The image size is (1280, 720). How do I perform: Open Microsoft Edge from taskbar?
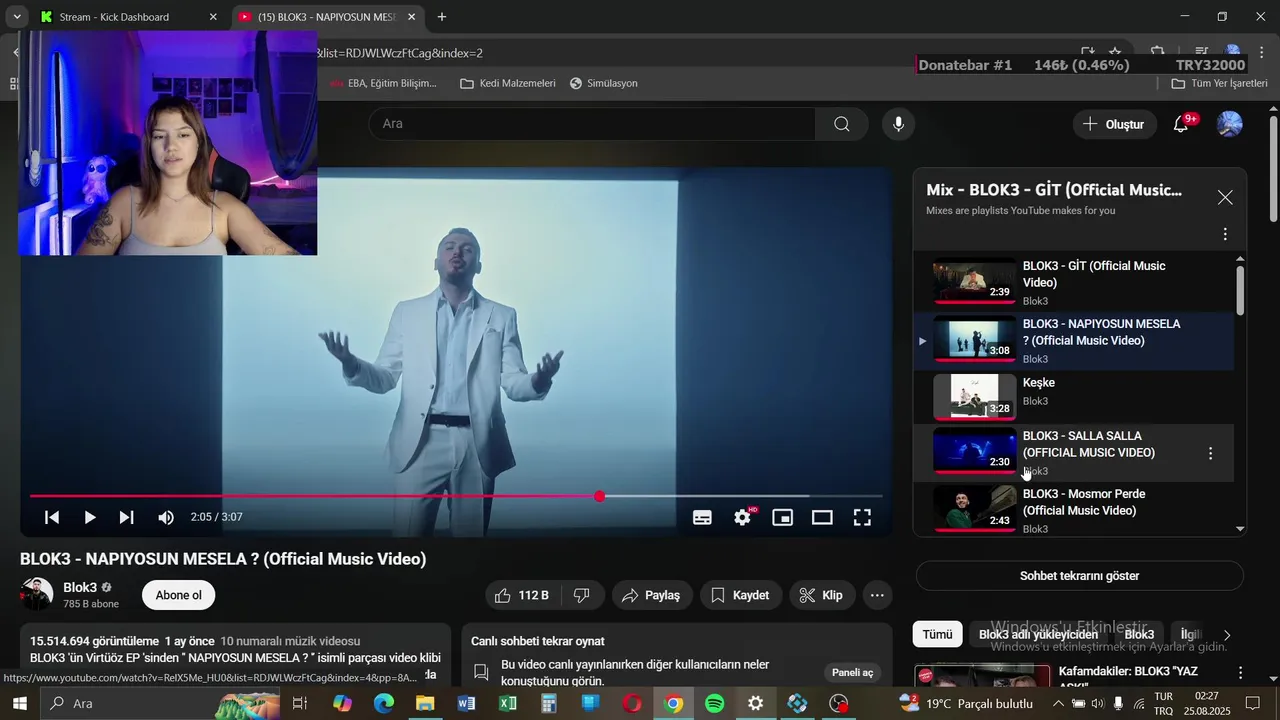(x=384, y=704)
